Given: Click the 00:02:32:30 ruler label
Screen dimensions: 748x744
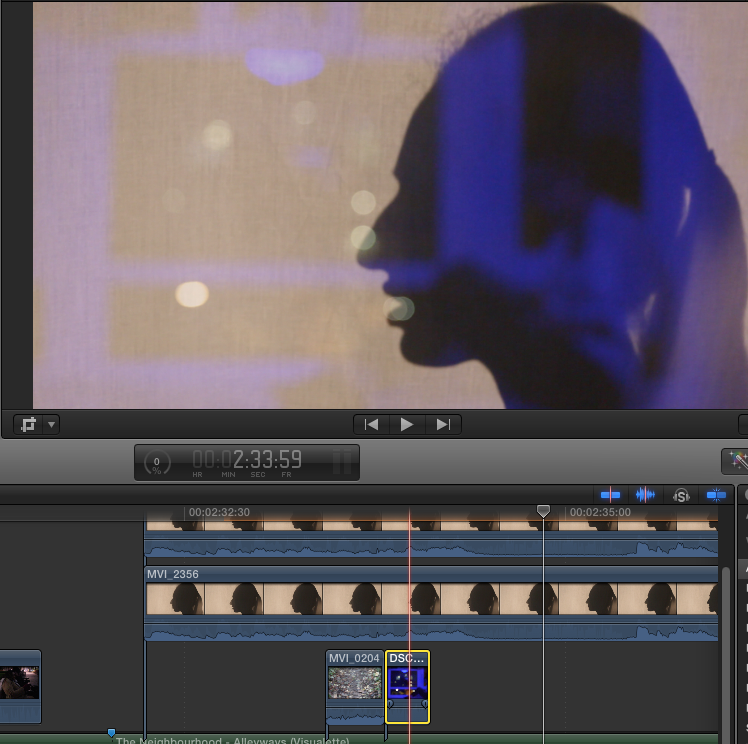Looking at the screenshot, I should (x=219, y=512).
